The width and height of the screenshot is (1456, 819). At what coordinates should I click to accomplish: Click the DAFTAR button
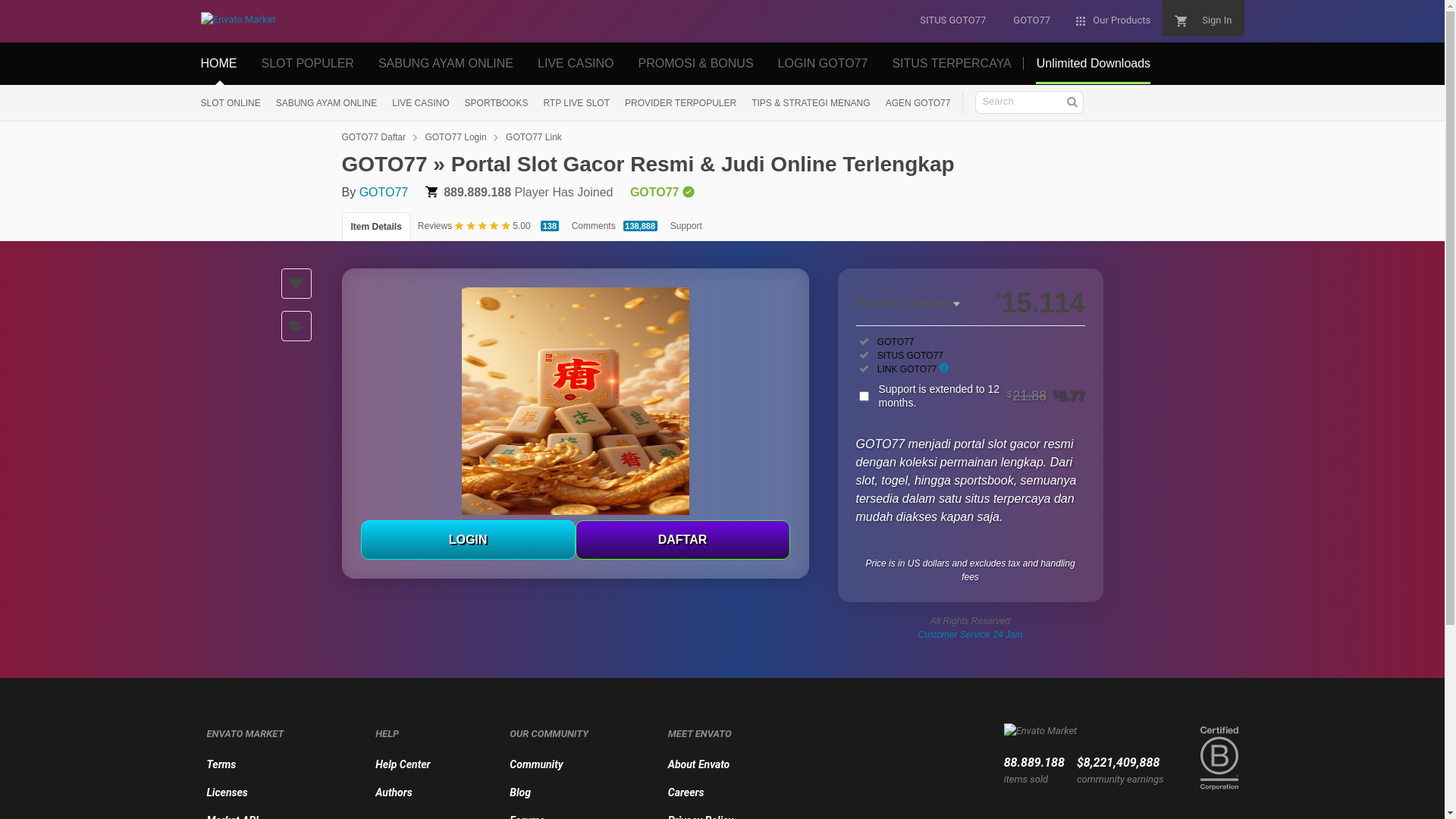[x=682, y=540]
